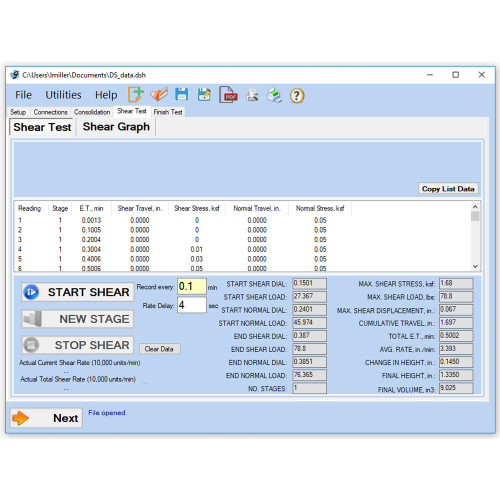This screenshot has height=500, width=500.
Task: Click the END NORMAL DIAL field 0.3851
Action: click(309, 362)
